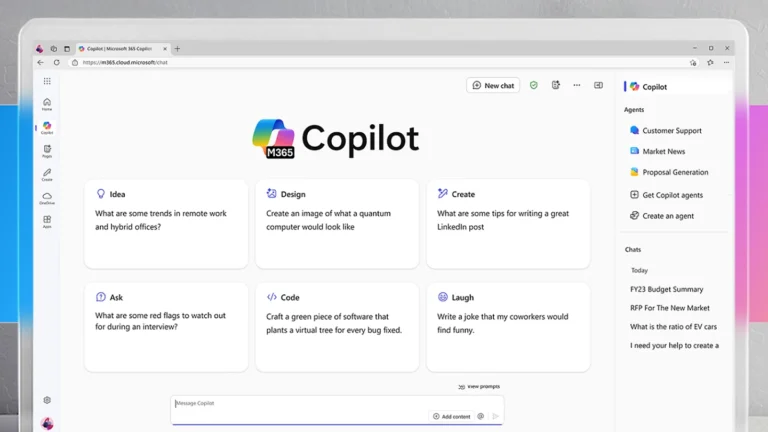This screenshot has height=432, width=768.
Task: Open browser settings and more menu
Action: [726, 62]
